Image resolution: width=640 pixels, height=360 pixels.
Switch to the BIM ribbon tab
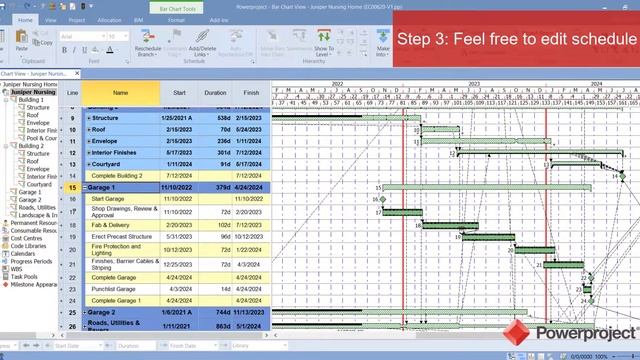(x=138, y=20)
